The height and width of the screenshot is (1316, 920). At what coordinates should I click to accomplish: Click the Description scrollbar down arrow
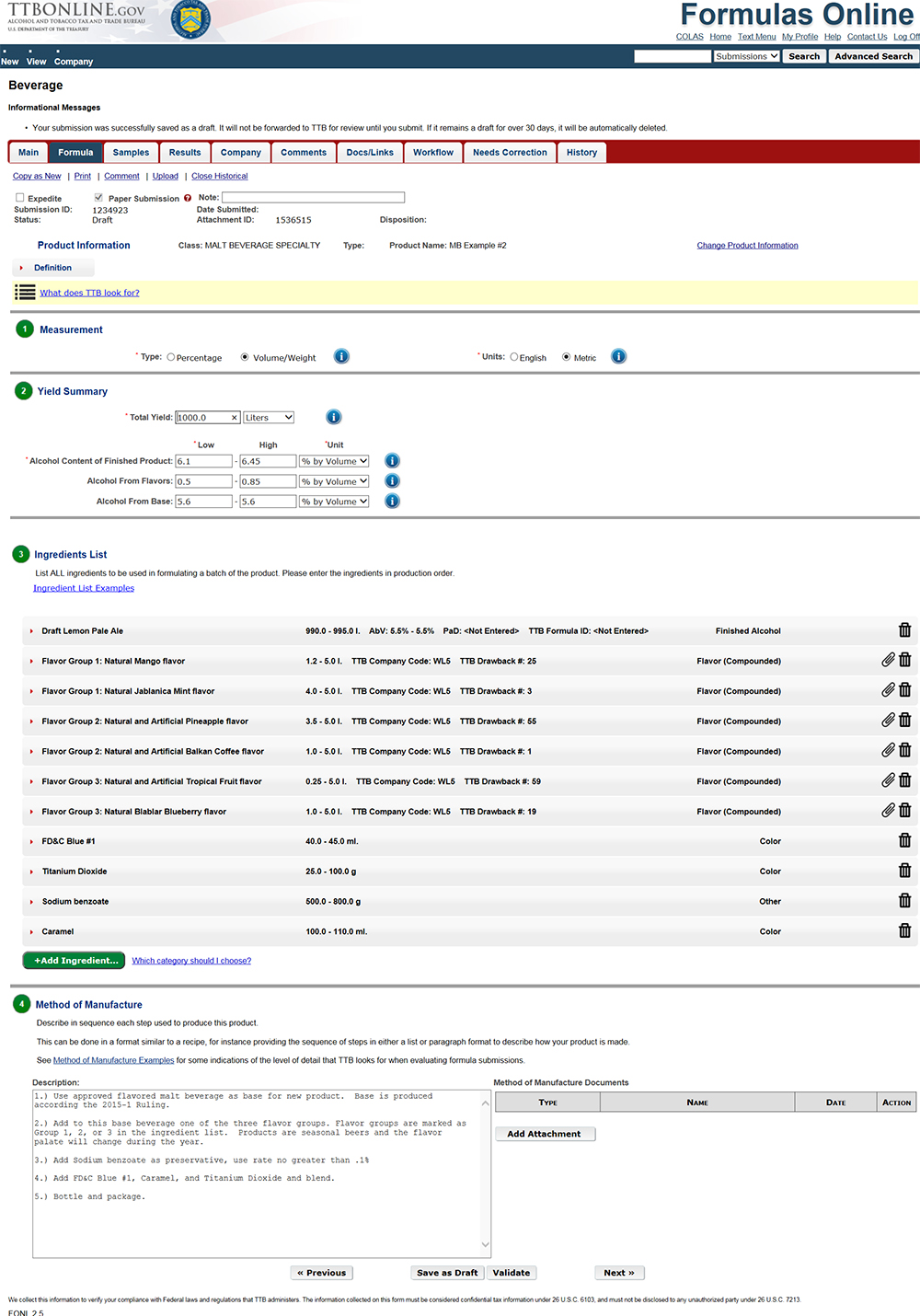(486, 1245)
